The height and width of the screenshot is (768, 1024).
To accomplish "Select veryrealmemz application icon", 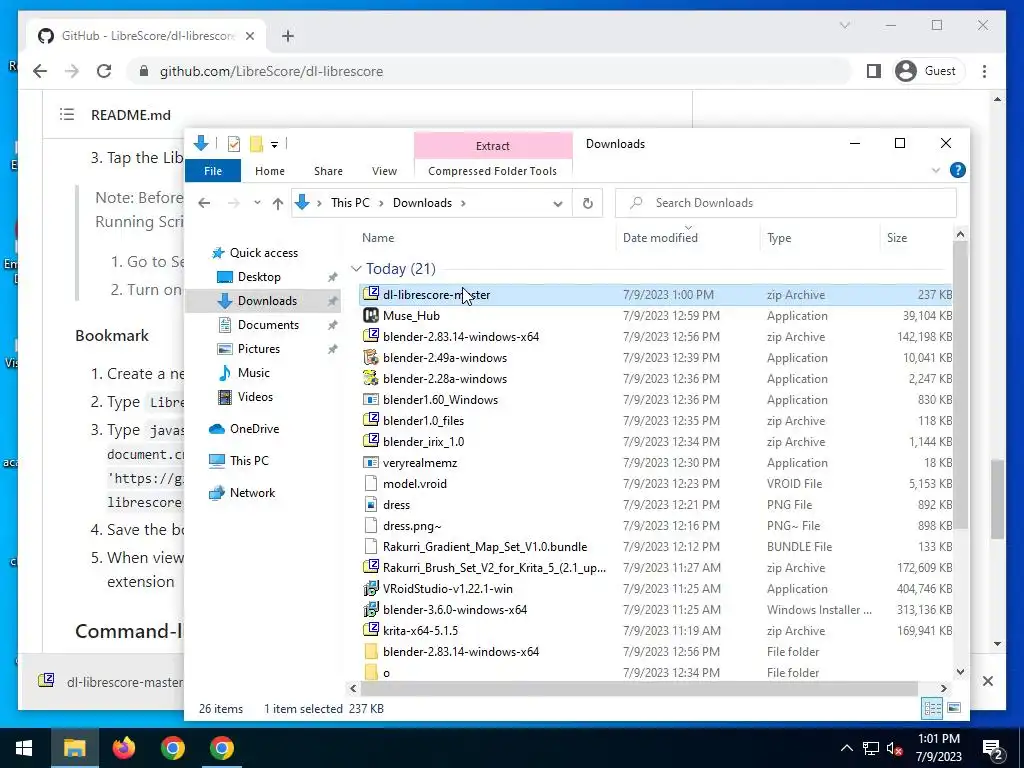I will coord(371,462).
